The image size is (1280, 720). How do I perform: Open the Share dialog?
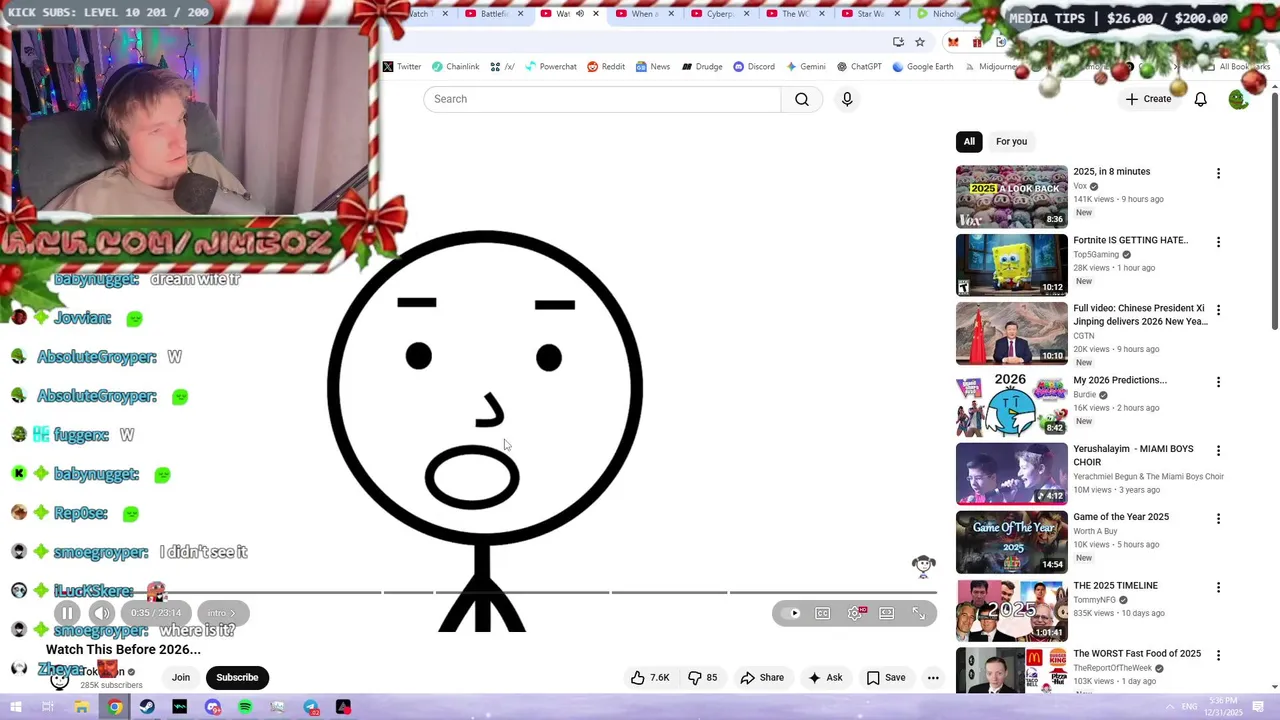click(762, 677)
